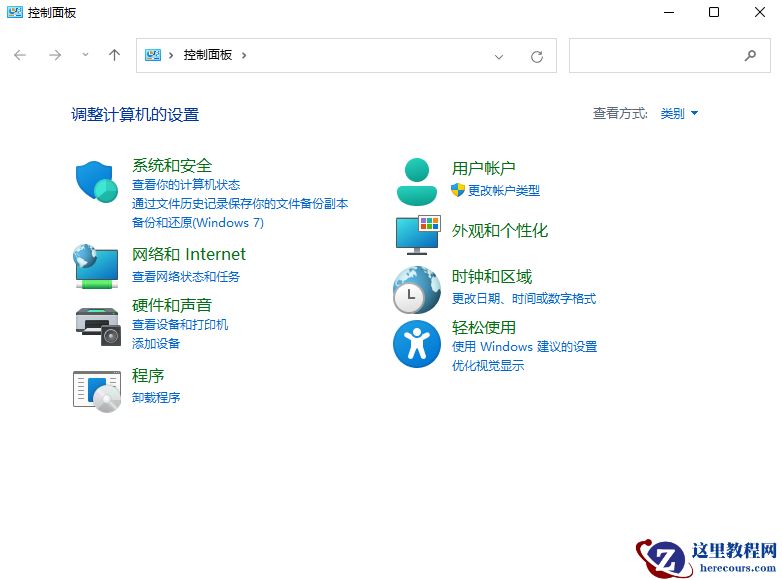
Task: Open the Network and Internet globe icon
Action: (96, 266)
